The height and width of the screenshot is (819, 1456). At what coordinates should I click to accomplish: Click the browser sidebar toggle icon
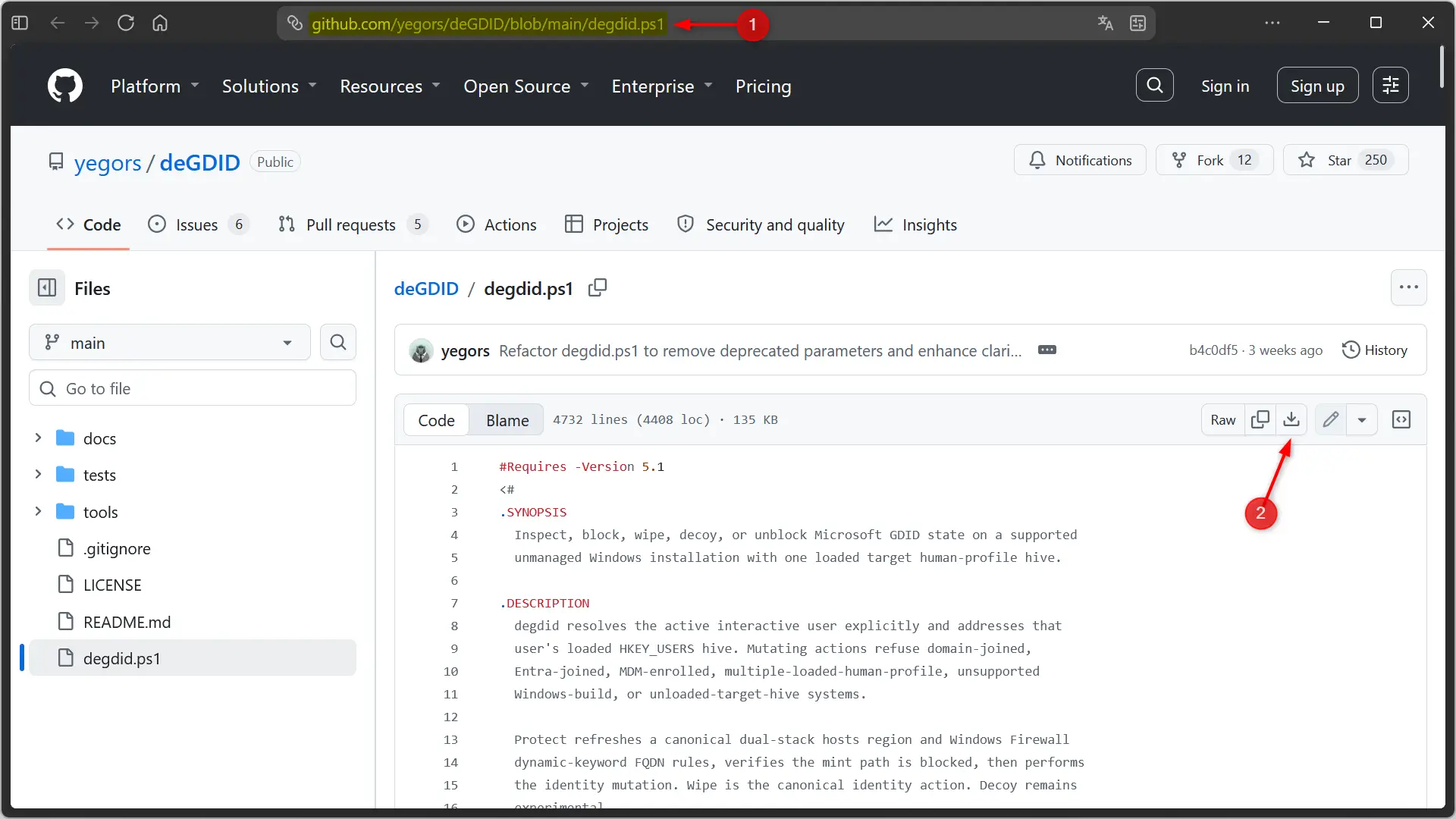(20, 24)
